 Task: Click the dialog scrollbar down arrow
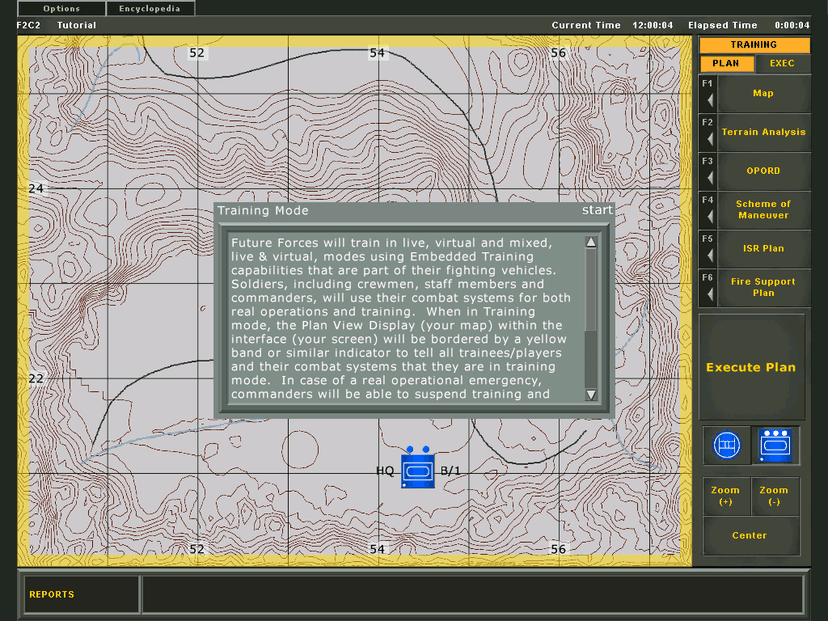click(591, 394)
